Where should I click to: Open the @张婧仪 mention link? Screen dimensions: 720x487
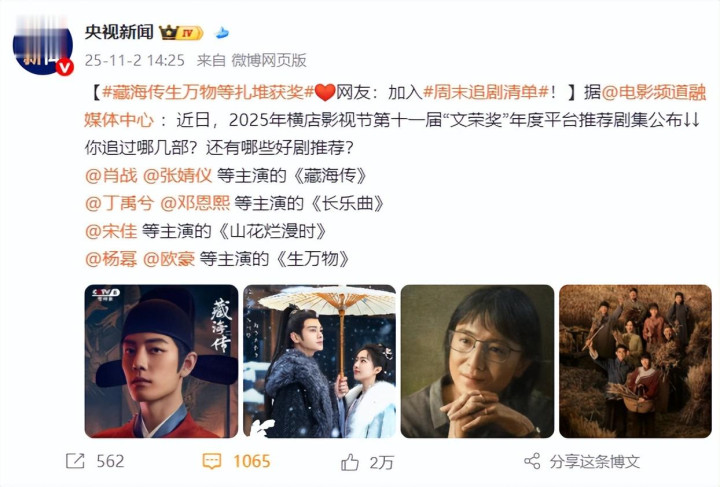[178, 176]
